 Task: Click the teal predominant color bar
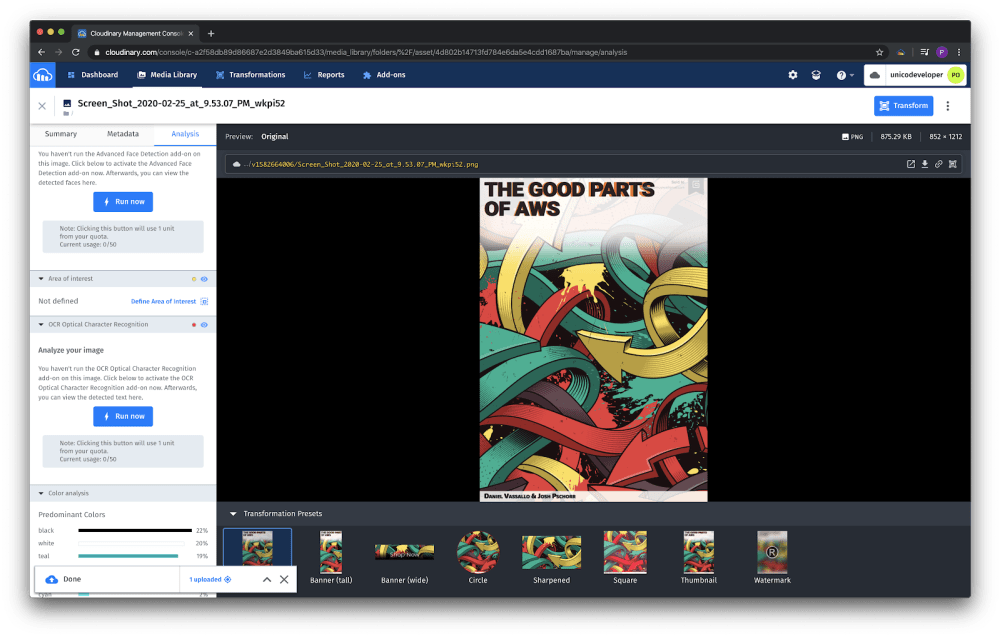[128, 556]
